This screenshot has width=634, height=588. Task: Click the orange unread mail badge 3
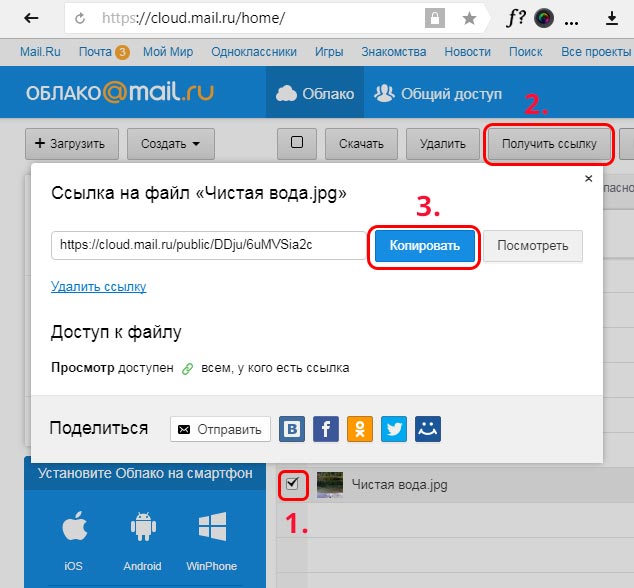click(x=122, y=53)
